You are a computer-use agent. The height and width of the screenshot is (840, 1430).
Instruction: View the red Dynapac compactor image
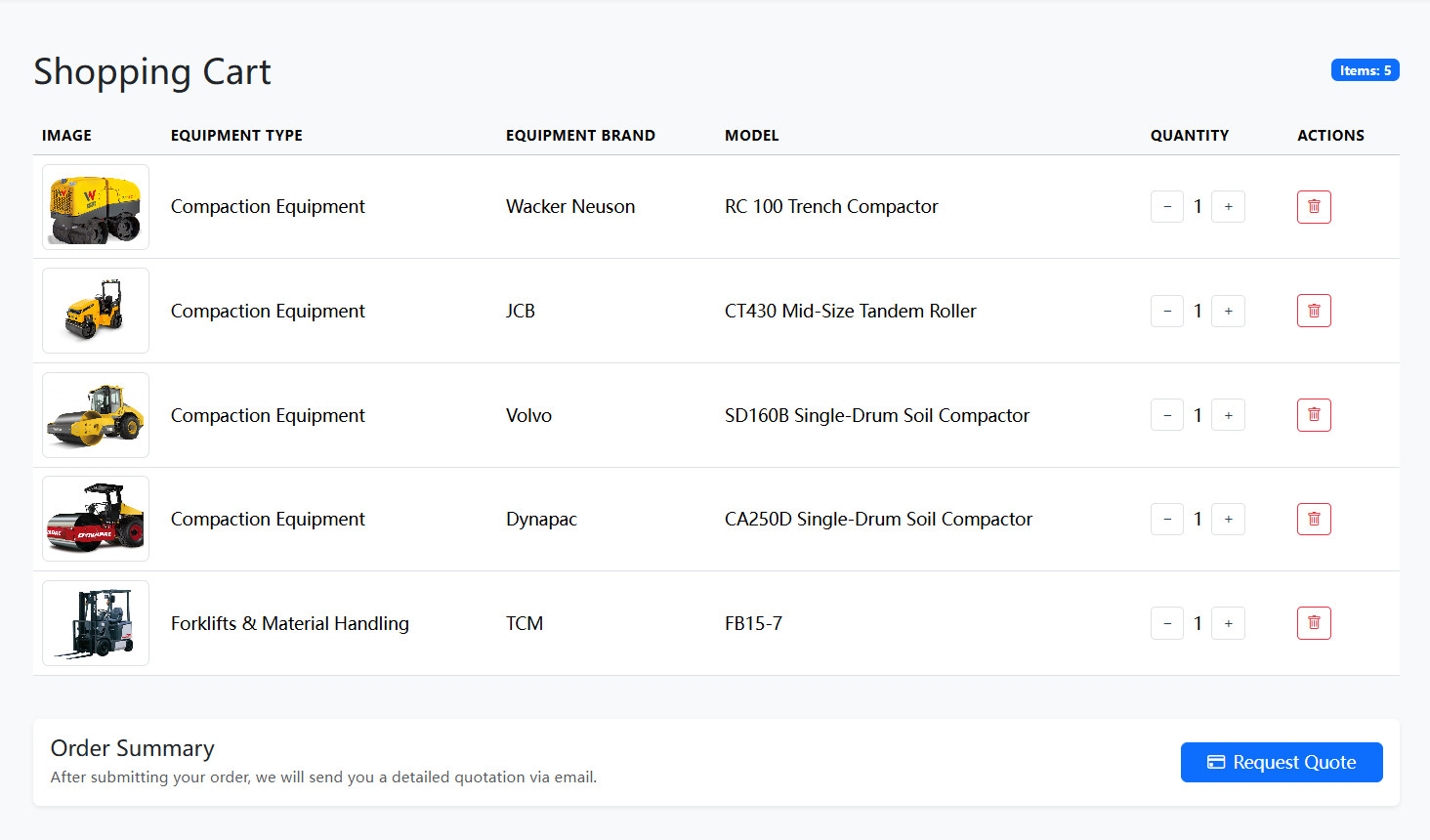pos(96,519)
